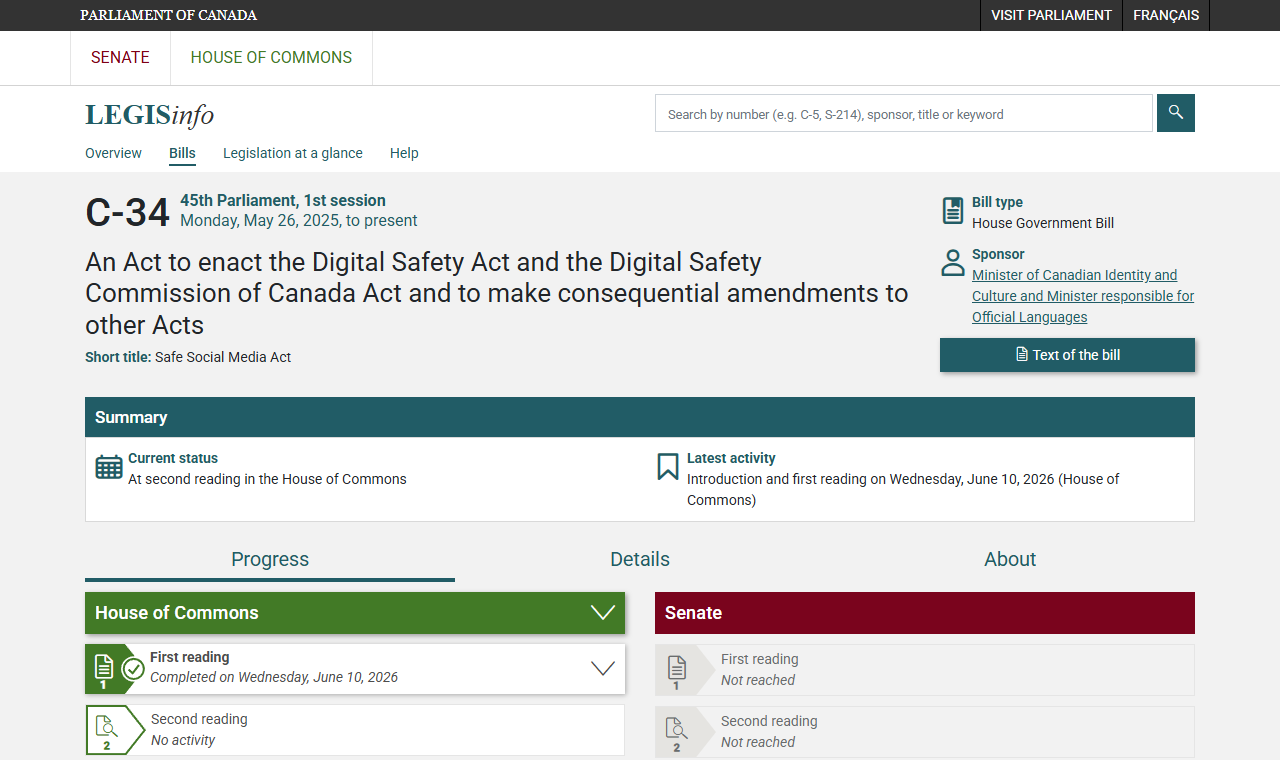Viewport: 1280px width, 760px height.
Task: Open the Overview navigation item
Action: [113, 153]
